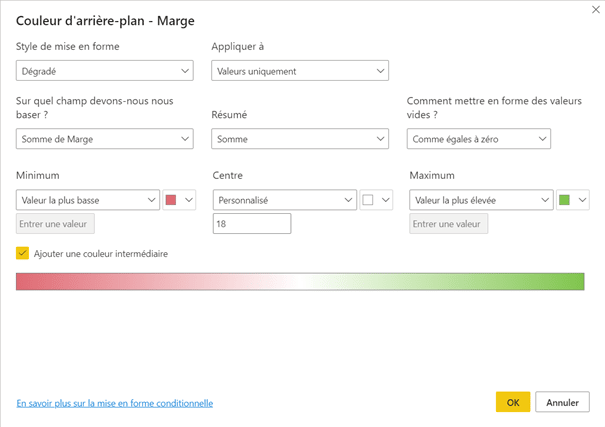
Task: Click the white Centre color swatch
Action: 368,200
